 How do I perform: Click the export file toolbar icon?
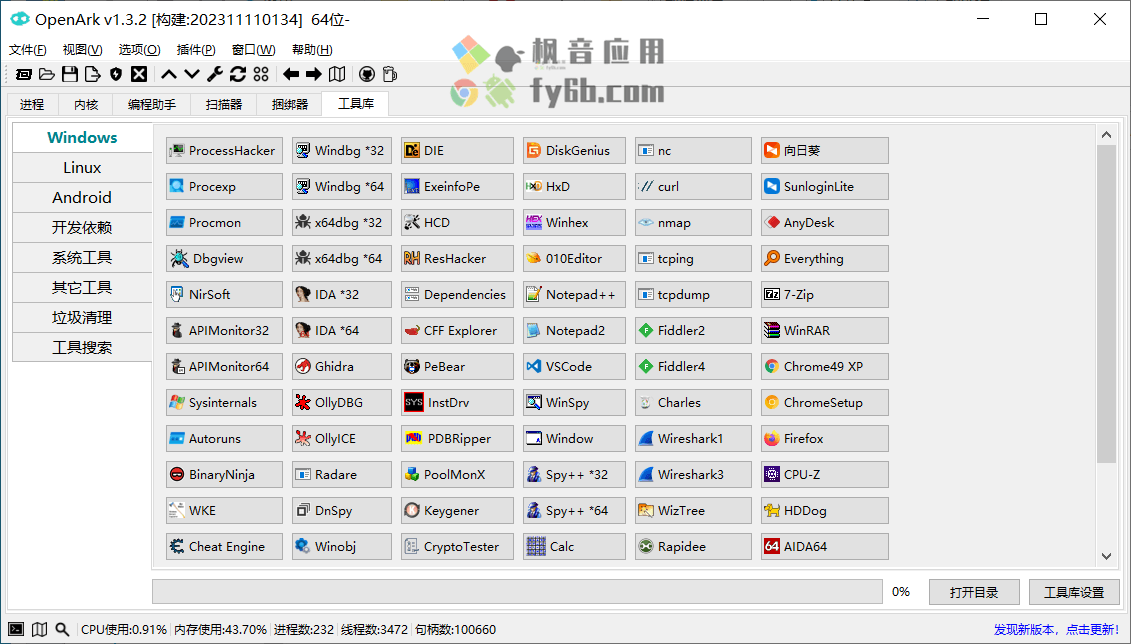tap(93, 74)
